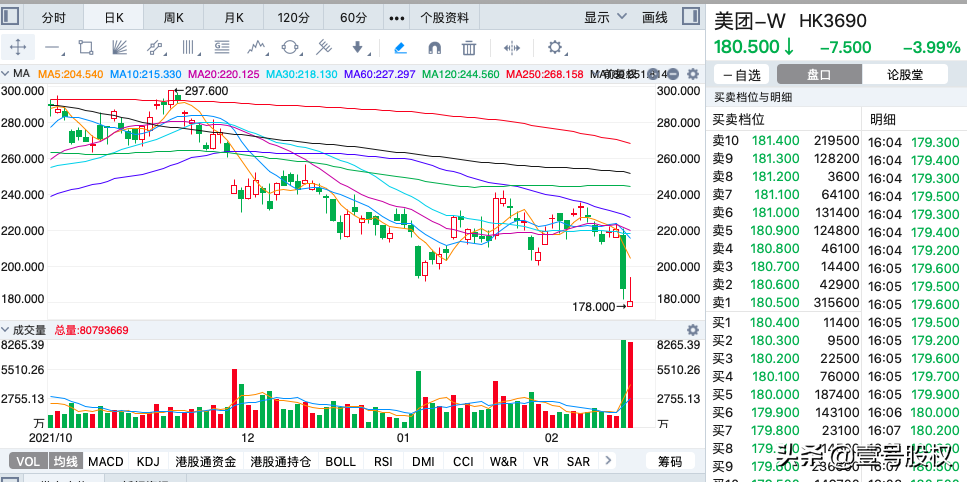Select the text annotation tool
Screen dimensions: 967x482
click(222, 47)
